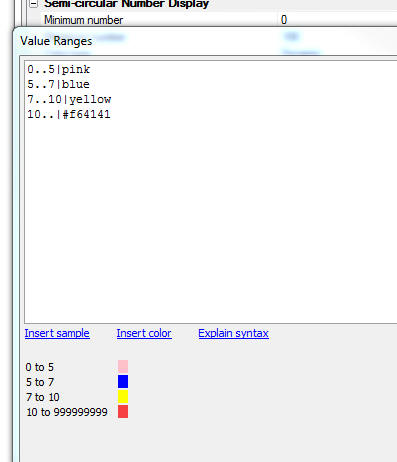Click the line '0..5|pink'
This screenshot has height=462, width=397.
pyautogui.click(x=59, y=69)
